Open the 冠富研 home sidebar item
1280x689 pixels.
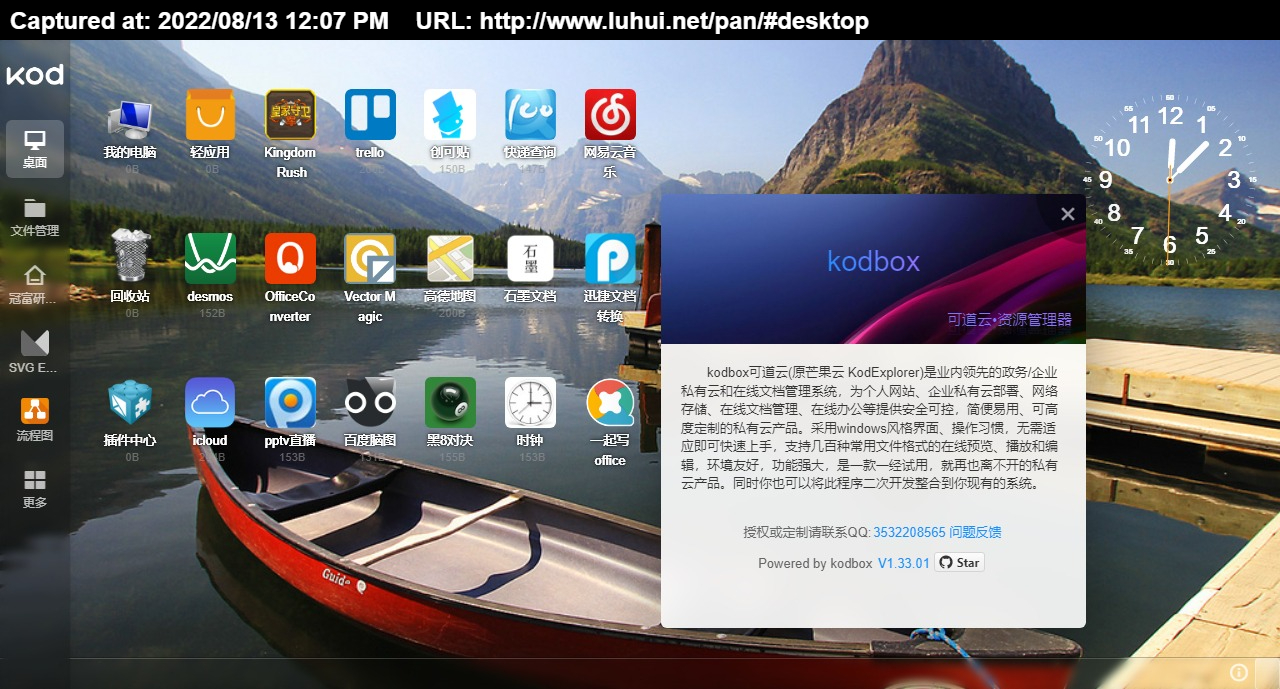35,285
